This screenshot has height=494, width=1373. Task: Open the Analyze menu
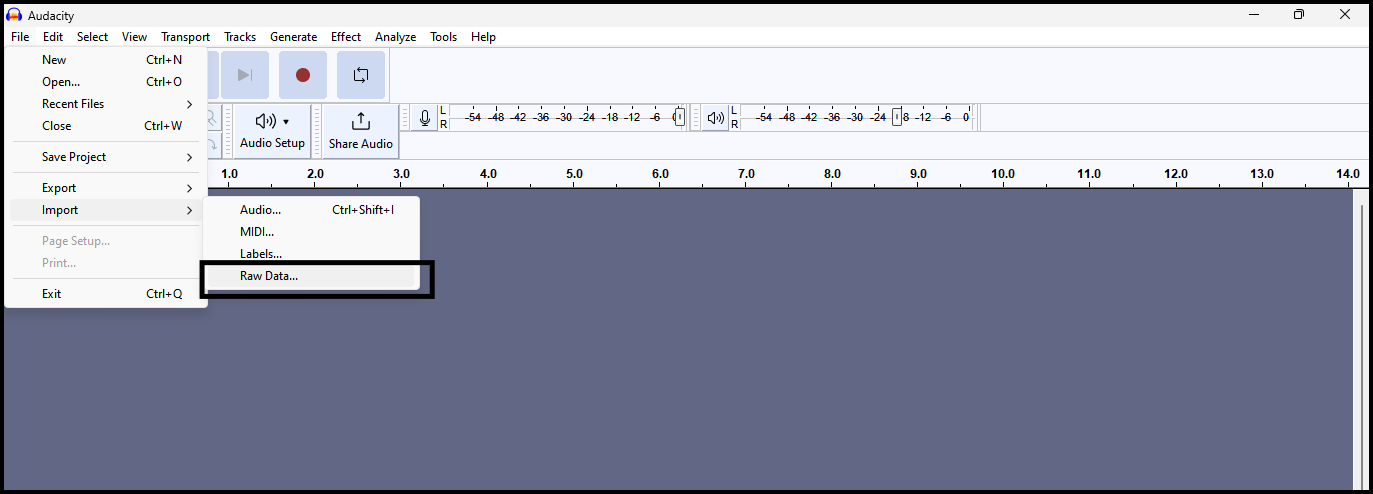(395, 37)
